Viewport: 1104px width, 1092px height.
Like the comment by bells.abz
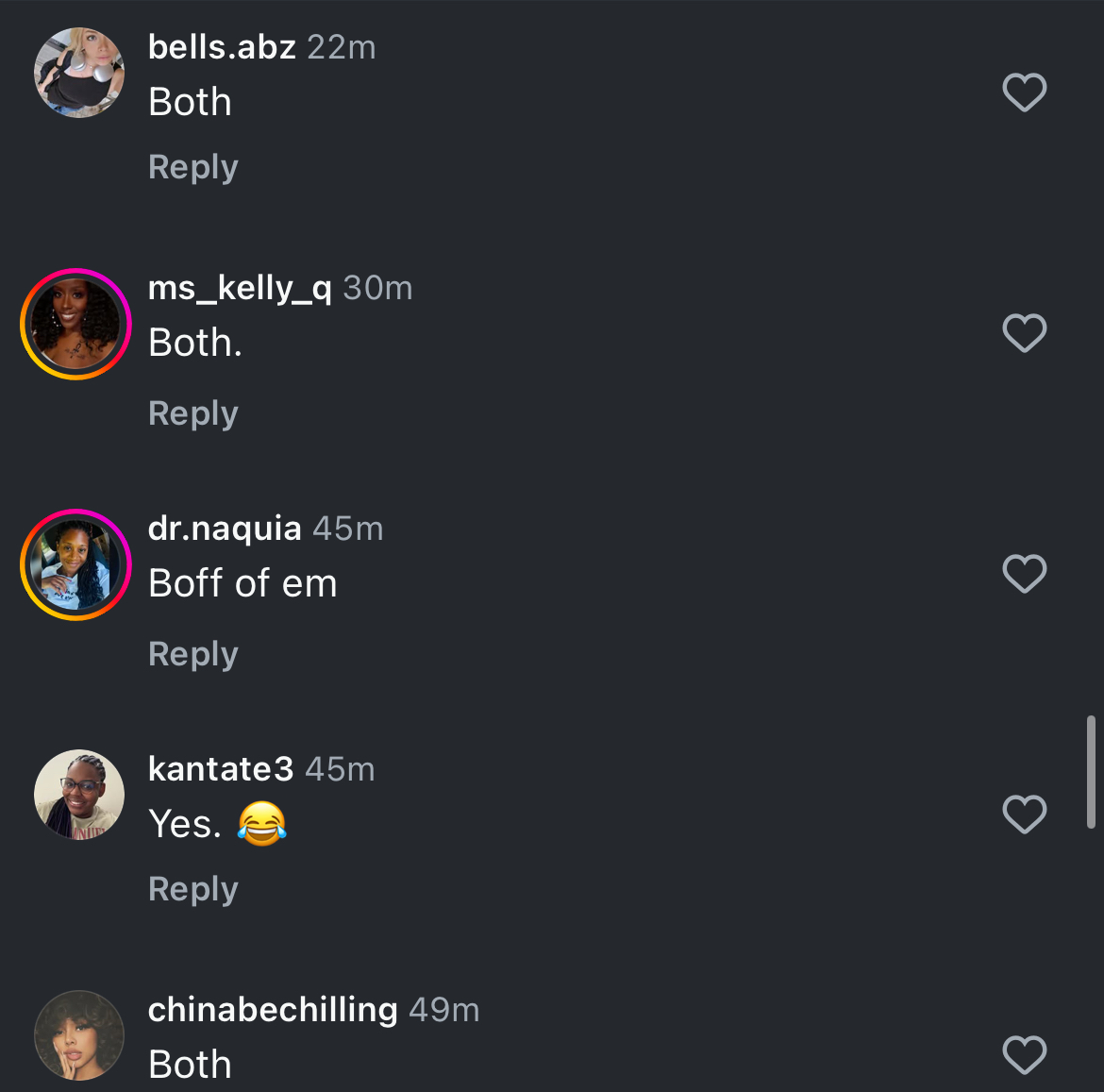point(1024,92)
